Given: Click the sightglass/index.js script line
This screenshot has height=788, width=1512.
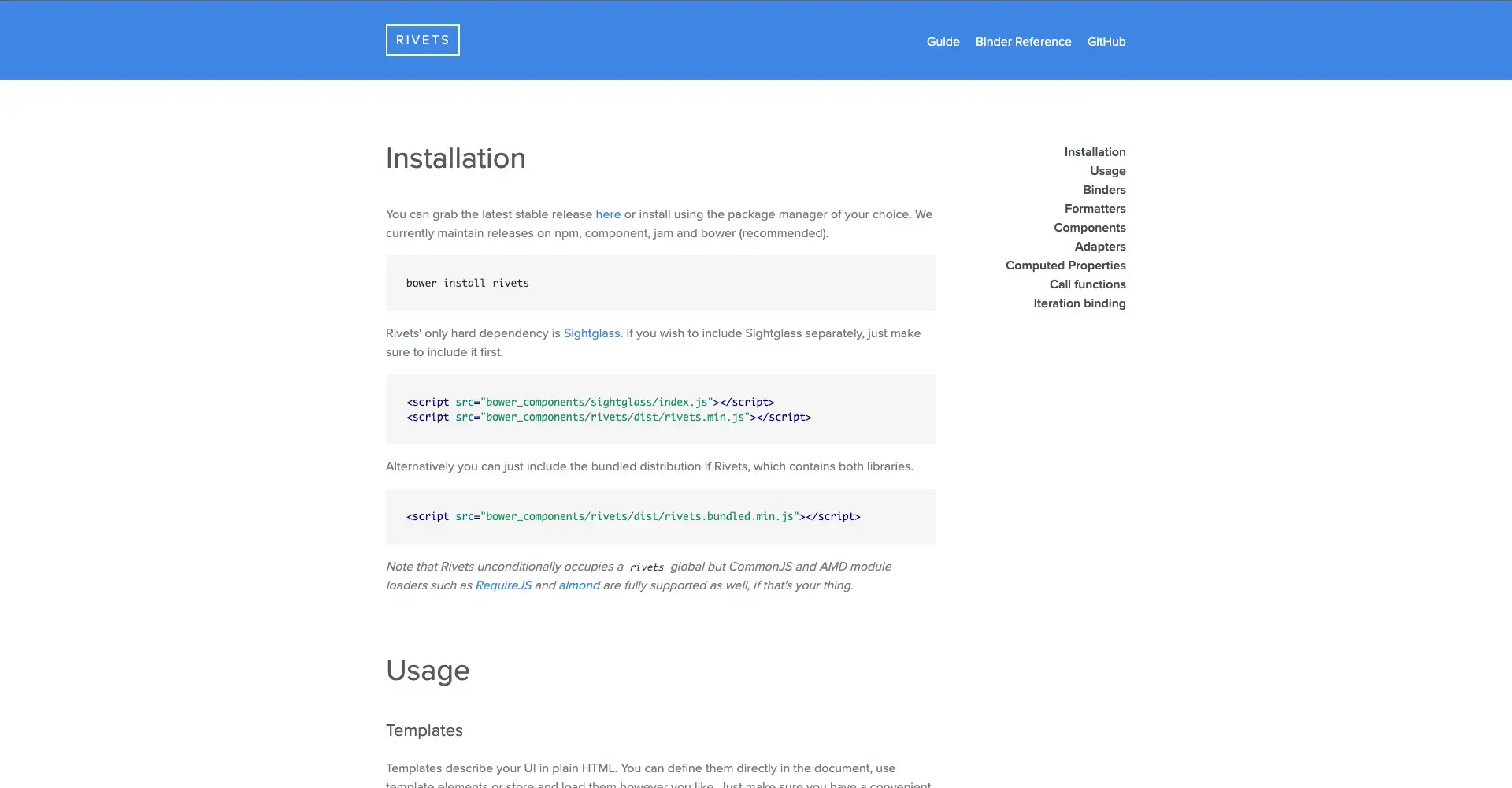Looking at the screenshot, I should 591,402.
